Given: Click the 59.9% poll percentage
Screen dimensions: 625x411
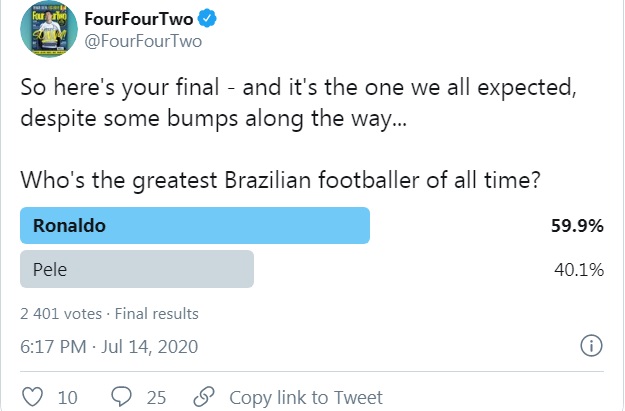Looking at the screenshot, I should [x=577, y=226].
